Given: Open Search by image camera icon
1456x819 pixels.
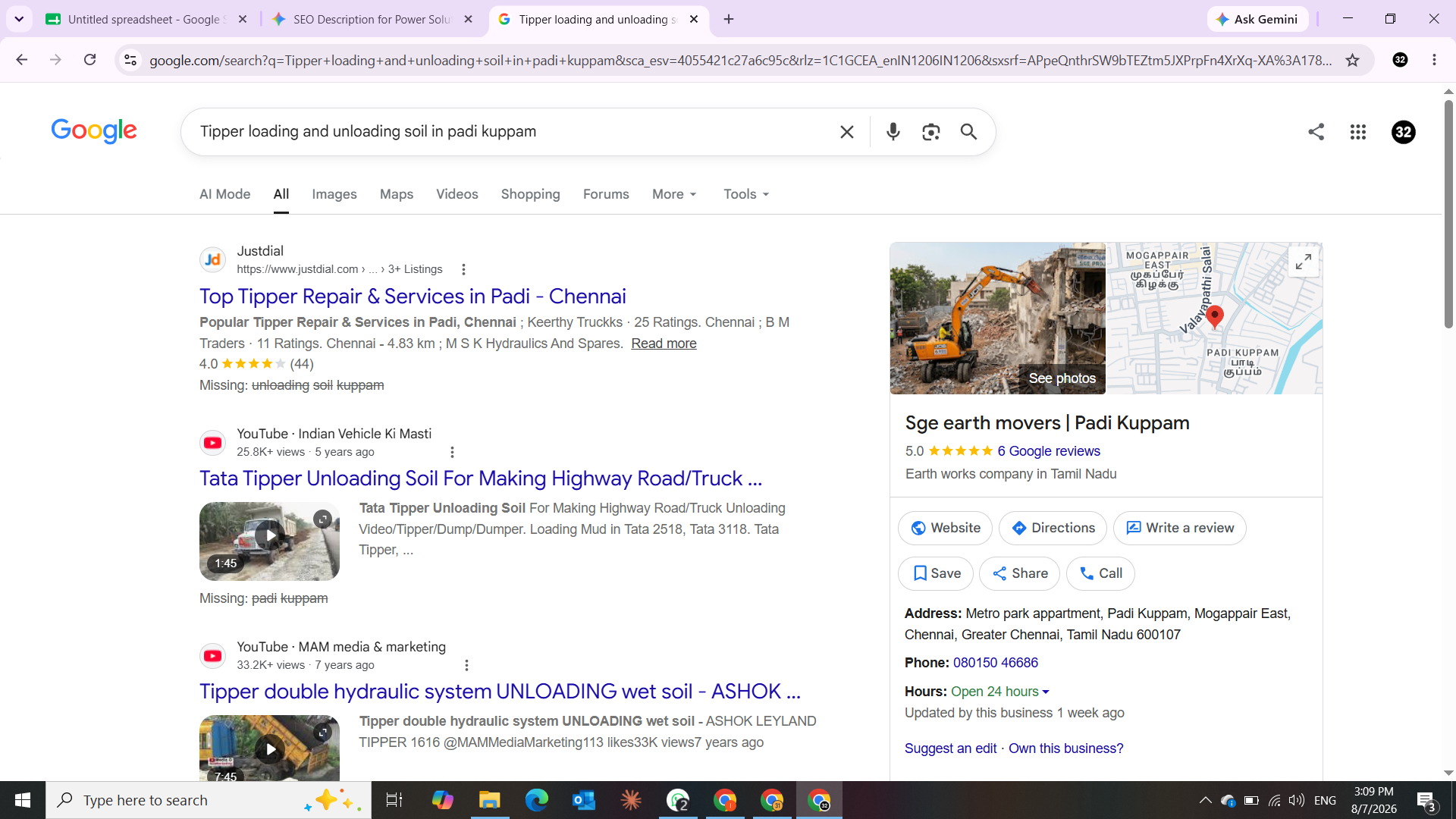Looking at the screenshot, I should 931,132.
